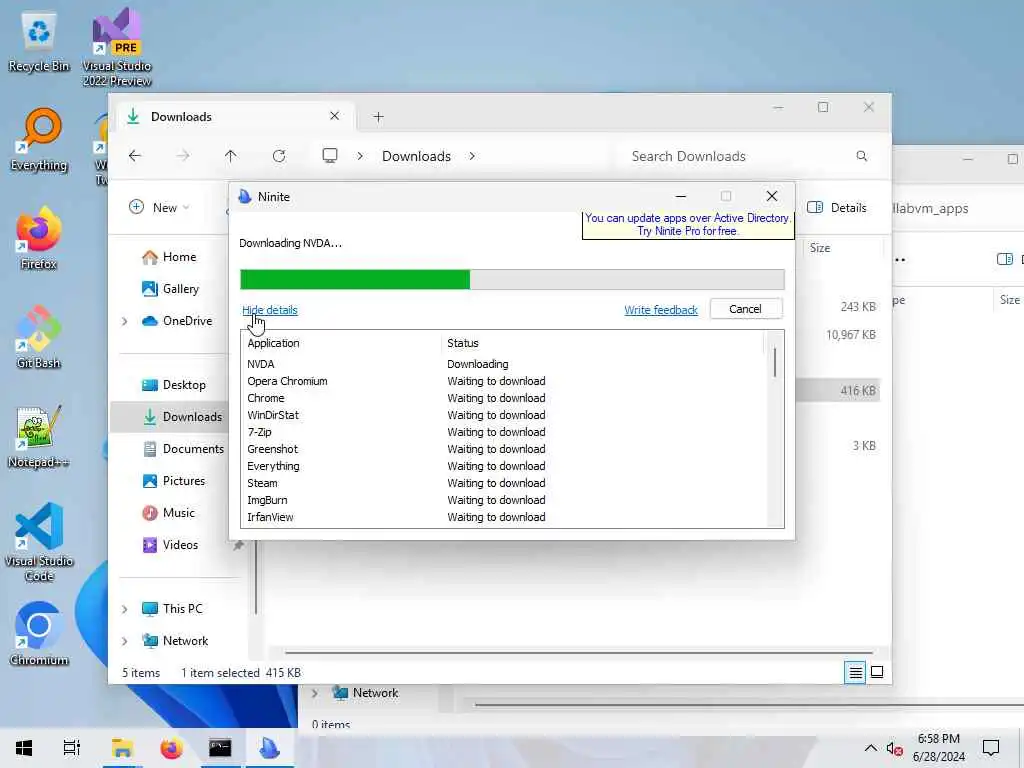Expand the This PC tree node
This screenshot has width=1024, height=768.
pyautogui.click(x=125, y=609)
